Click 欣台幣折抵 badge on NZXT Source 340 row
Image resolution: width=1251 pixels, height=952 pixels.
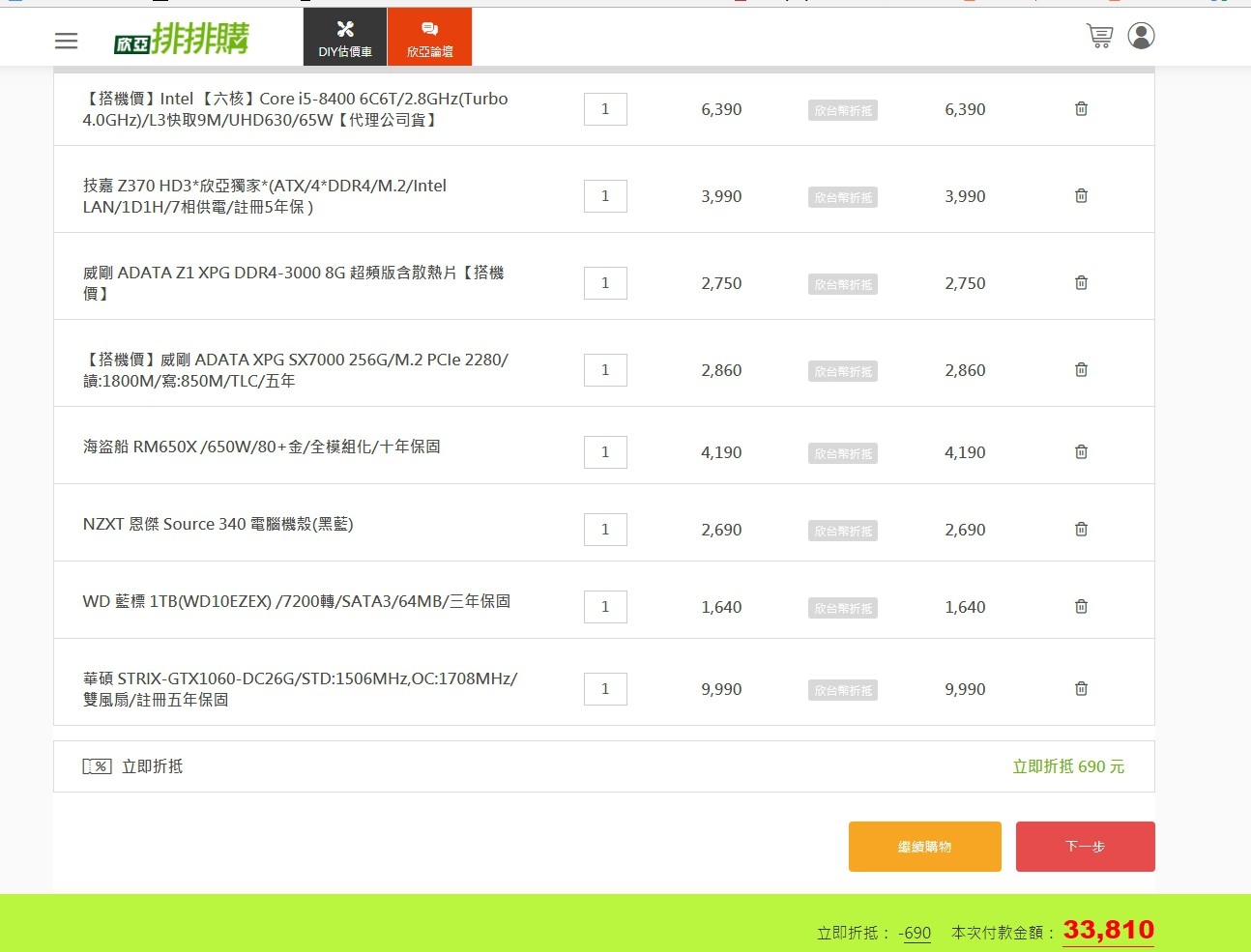[x=843, y=531]
